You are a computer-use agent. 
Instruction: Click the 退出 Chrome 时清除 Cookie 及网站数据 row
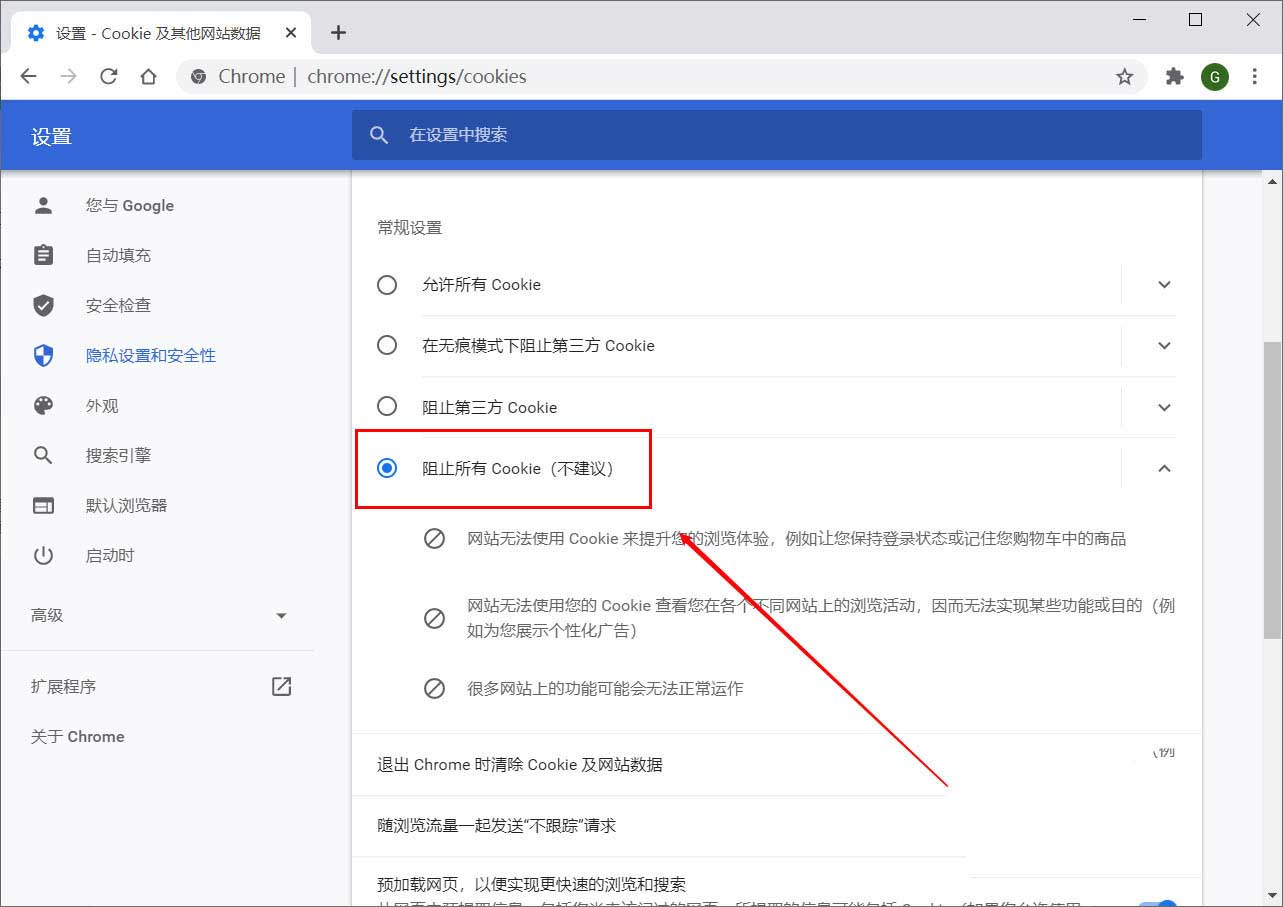coord(776,765)
